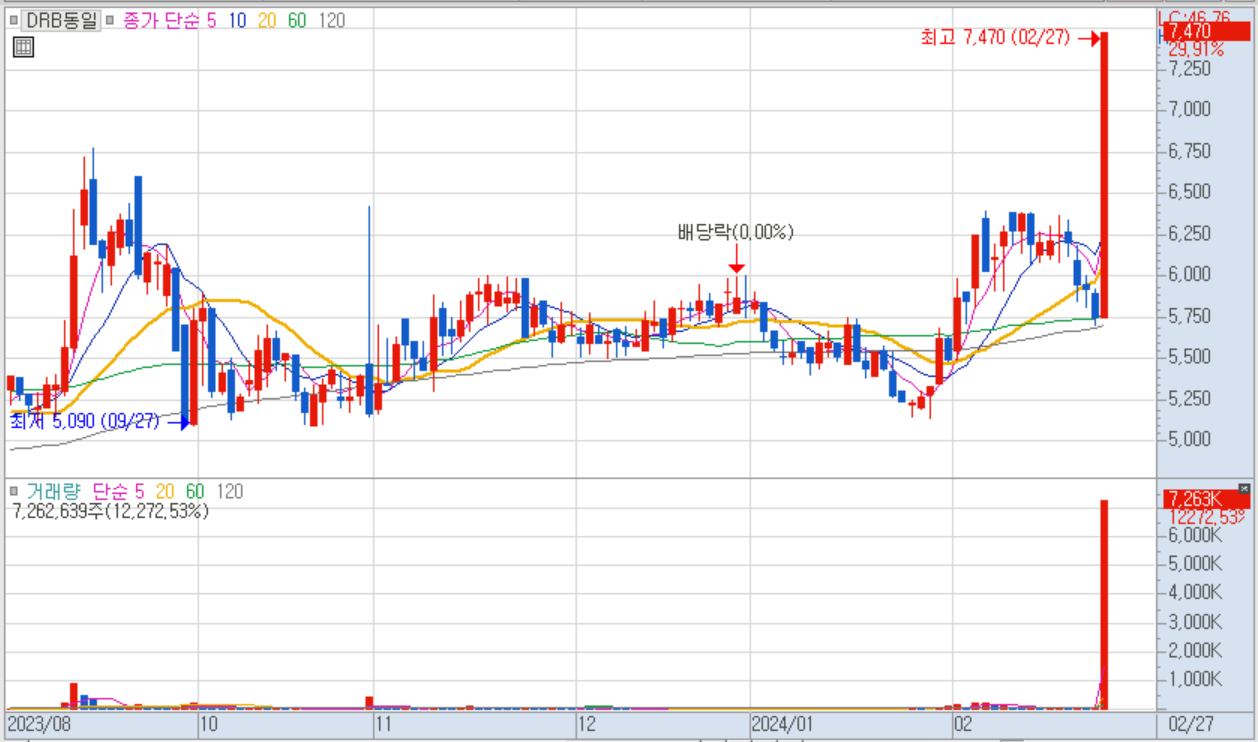
Task: Select the price 10-day MA label
Action: pos(237,20)
